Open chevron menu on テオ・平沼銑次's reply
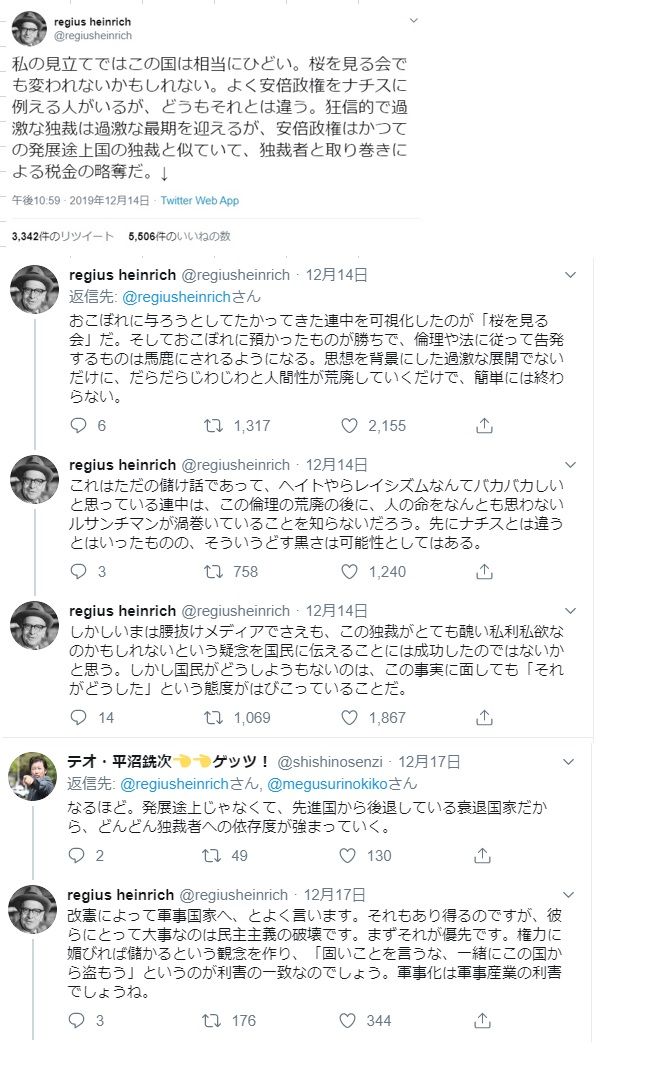The height and width of the screenshot is (1076, 656). pyautogui.click(x=570, y=761)
